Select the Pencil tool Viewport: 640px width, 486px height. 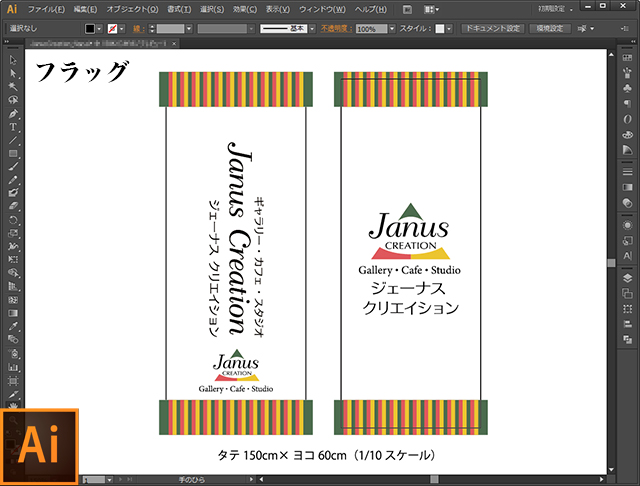[x=13, y=180]
